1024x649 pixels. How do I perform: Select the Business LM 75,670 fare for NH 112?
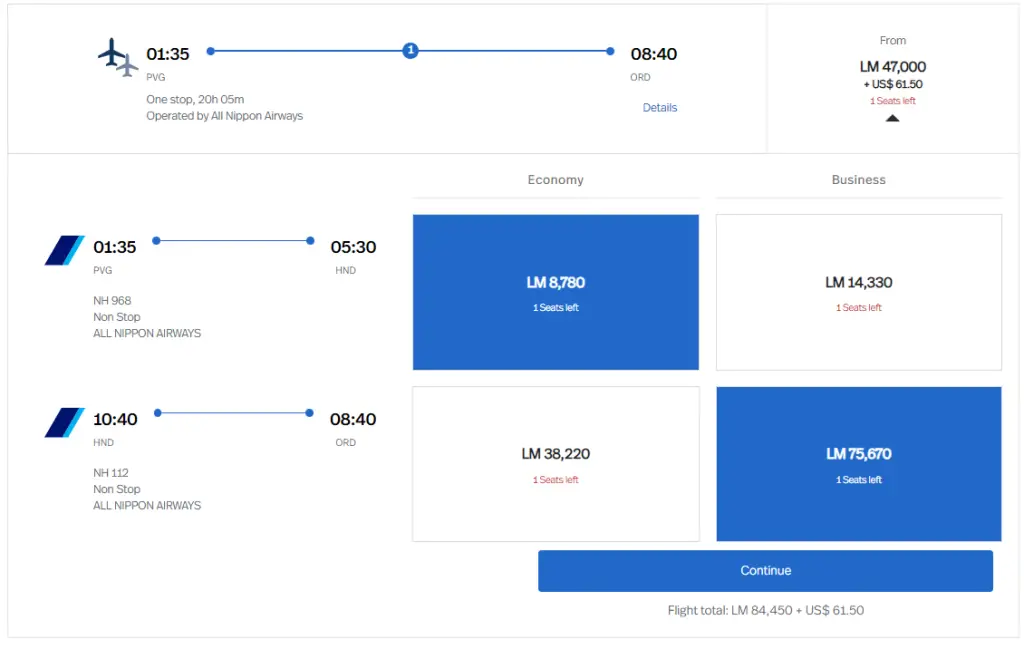pos(858,464)
